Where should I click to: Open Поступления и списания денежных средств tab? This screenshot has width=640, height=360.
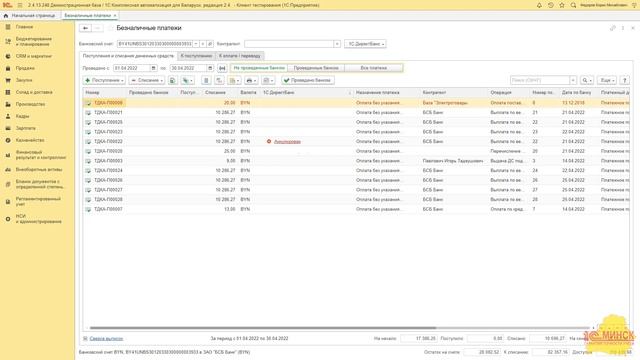tap(128, 56)
